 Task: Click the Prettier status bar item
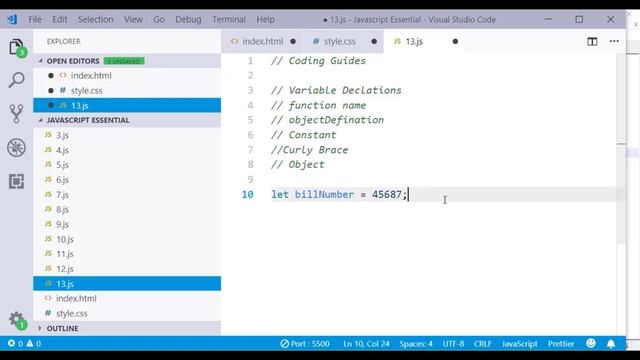pyautogui.click(x=561, y=344)
